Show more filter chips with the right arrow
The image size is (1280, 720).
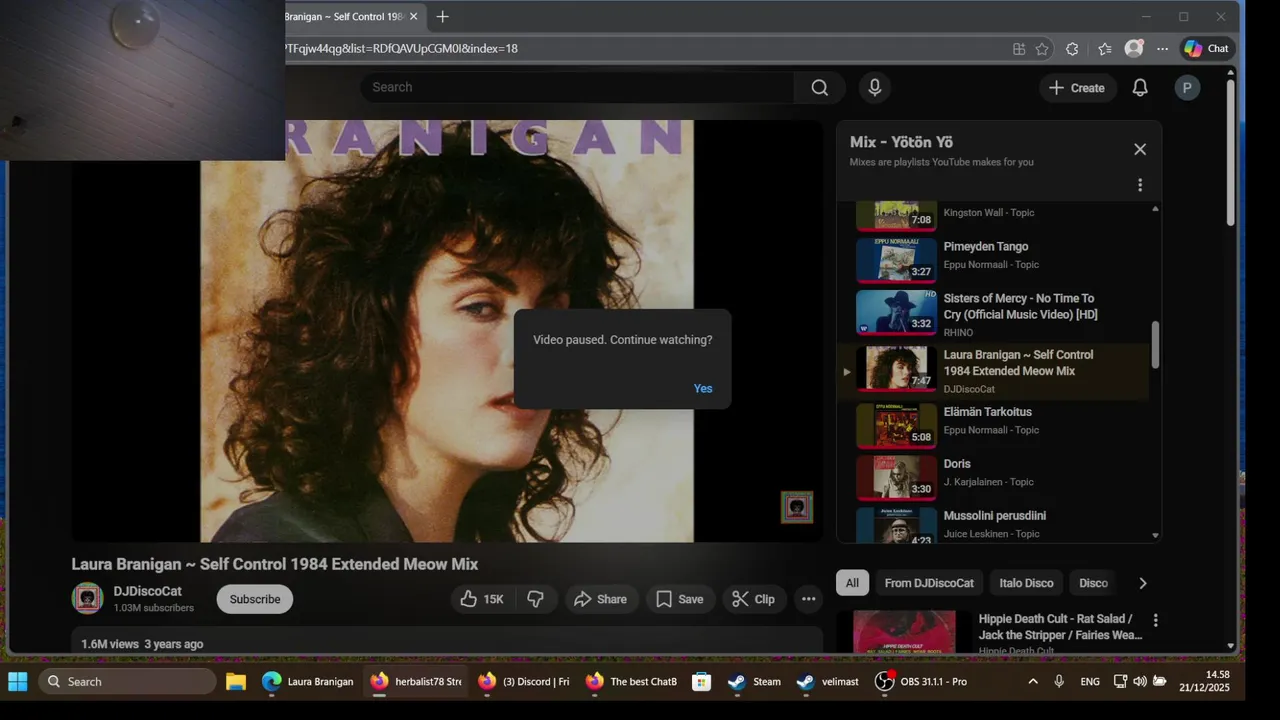[1143, 583]
